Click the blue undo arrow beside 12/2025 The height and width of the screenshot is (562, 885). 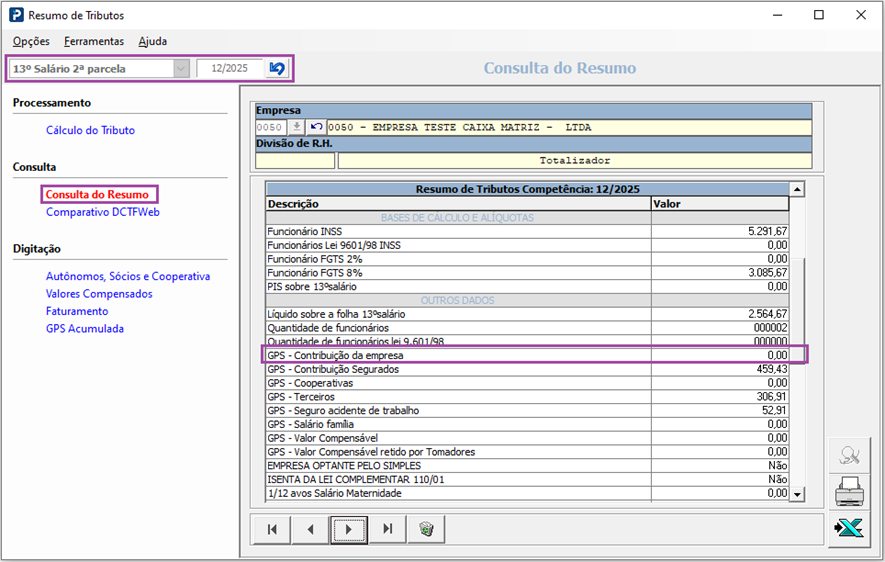[x=277, y=68]
